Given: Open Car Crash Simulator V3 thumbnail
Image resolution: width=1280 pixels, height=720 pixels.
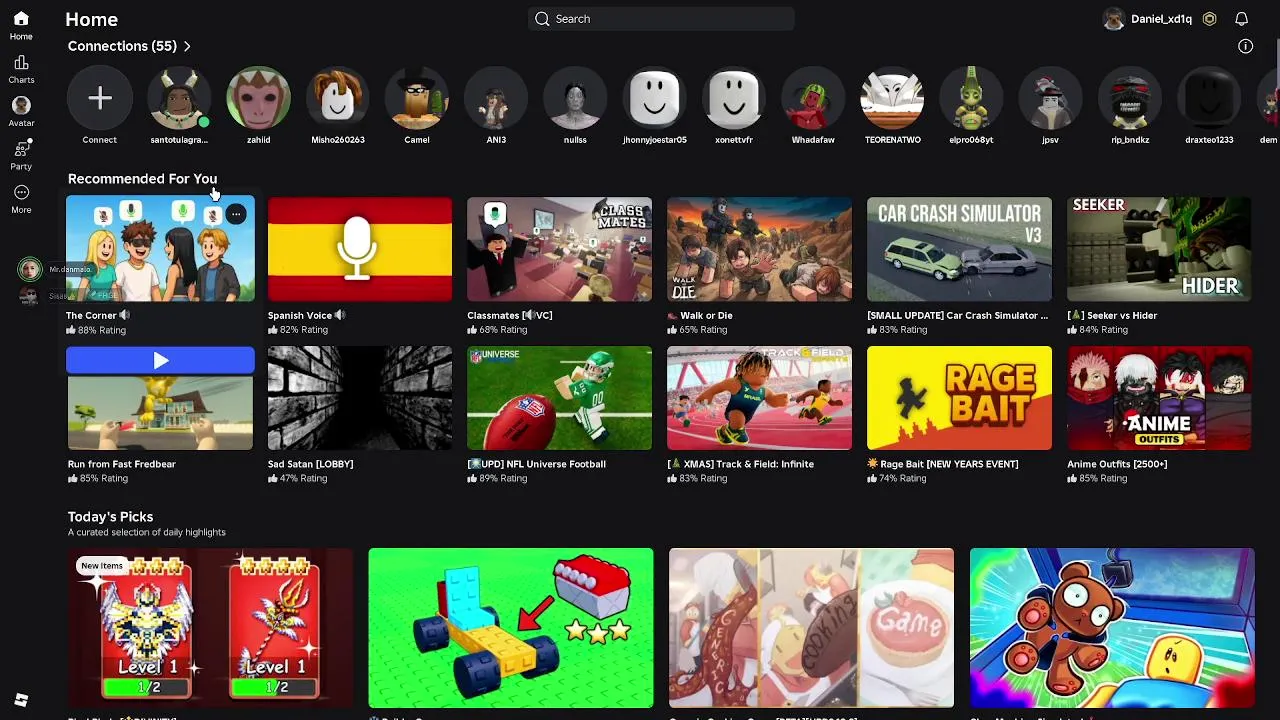Looking at the screenshot, I should click(959, 249).
